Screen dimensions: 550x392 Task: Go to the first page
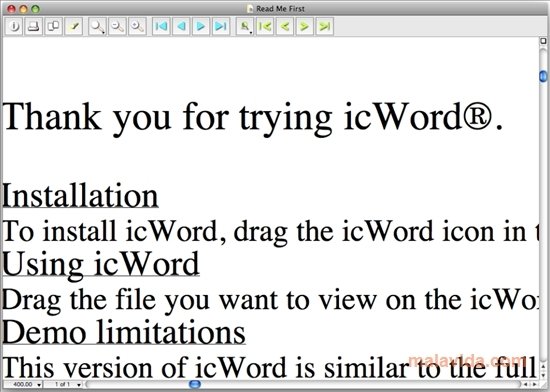161,26
